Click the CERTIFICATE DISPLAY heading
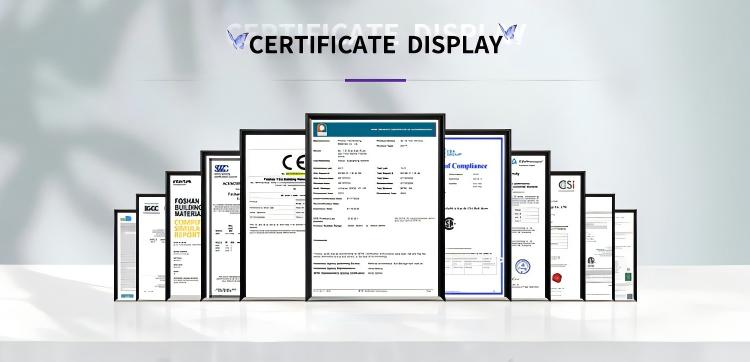This screenshot has height=362, width=750. [375, 44]
